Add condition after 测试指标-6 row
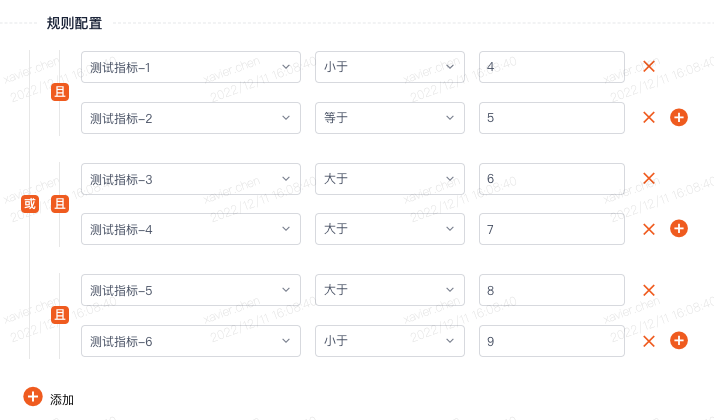Screen dimensions: 714x420 [678, 341]
